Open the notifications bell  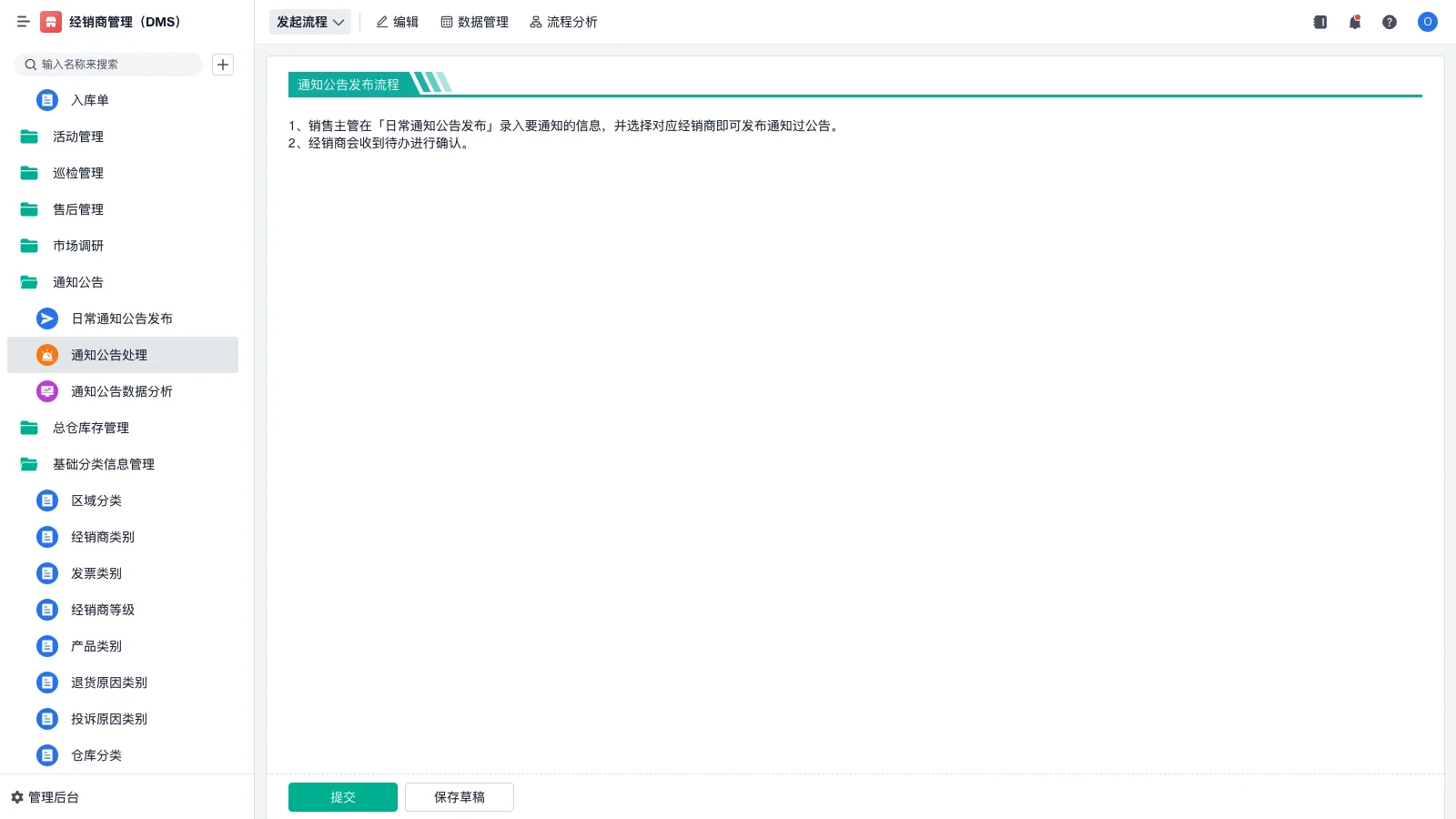click(1354, 22)
